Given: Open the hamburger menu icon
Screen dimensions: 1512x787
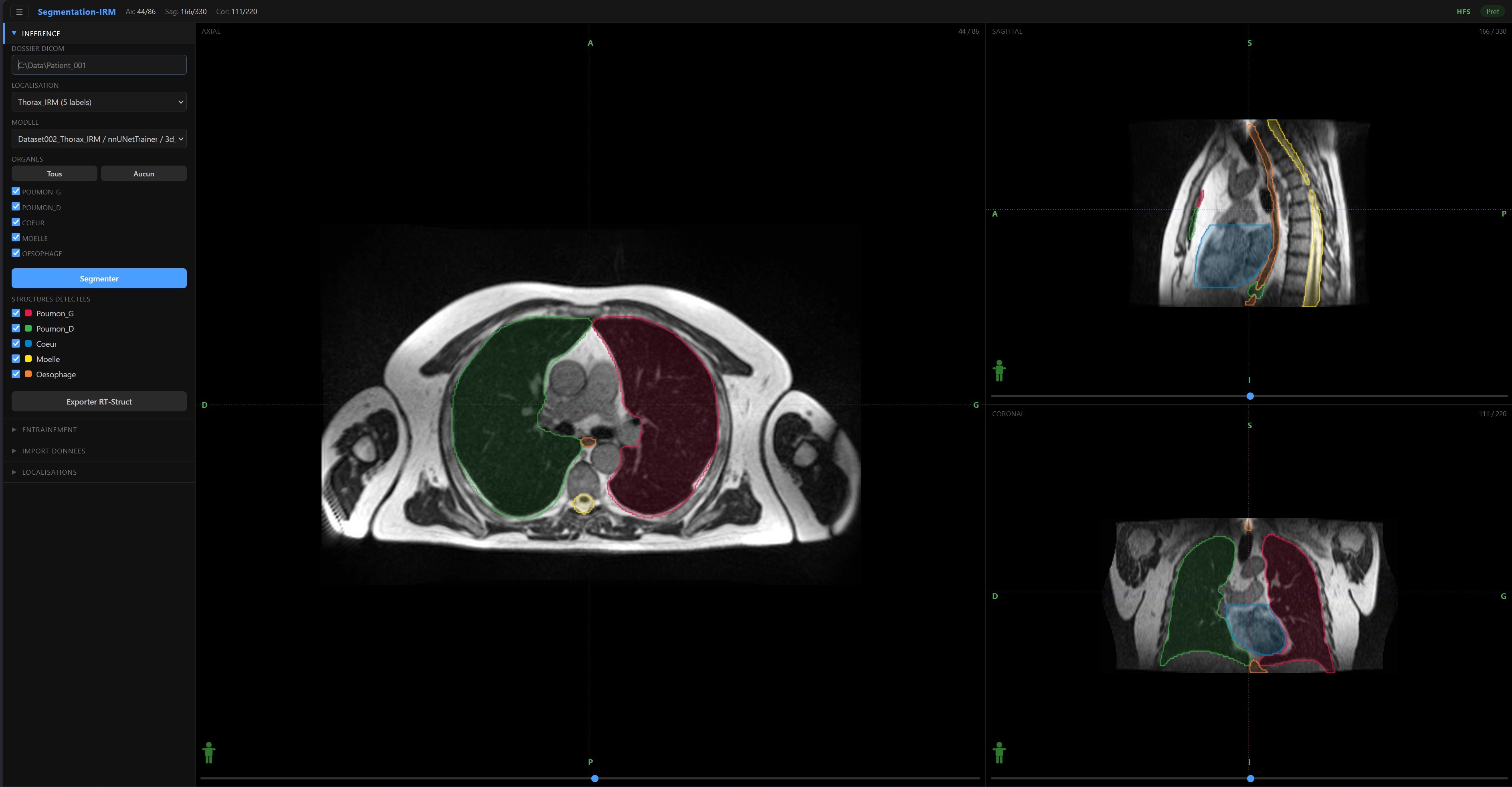Looking at the screenshot, I should pos(19,12).
